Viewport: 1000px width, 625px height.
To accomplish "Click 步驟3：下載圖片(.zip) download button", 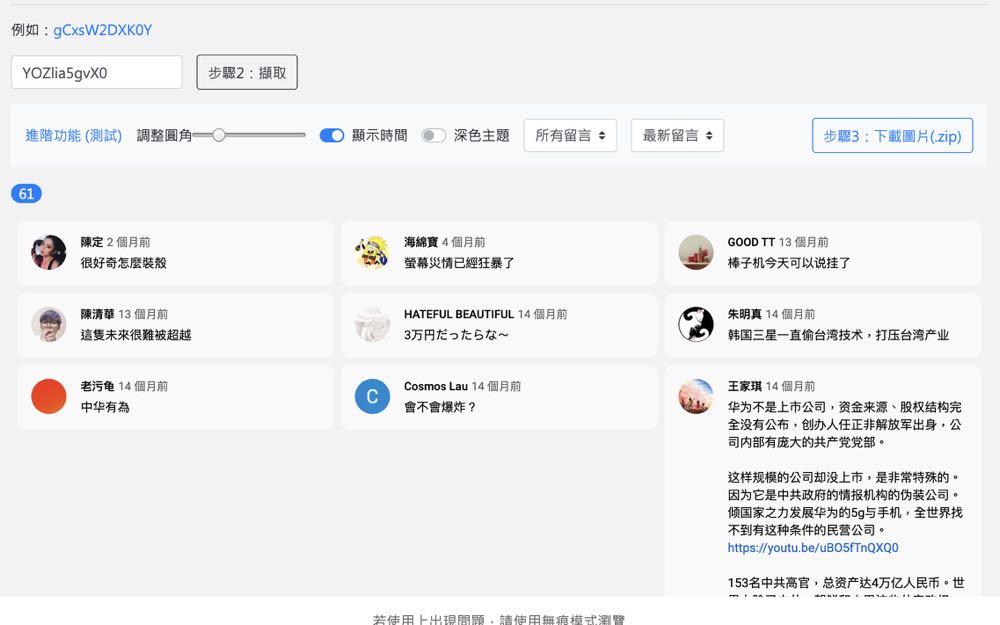I will (x=892, y=136).
